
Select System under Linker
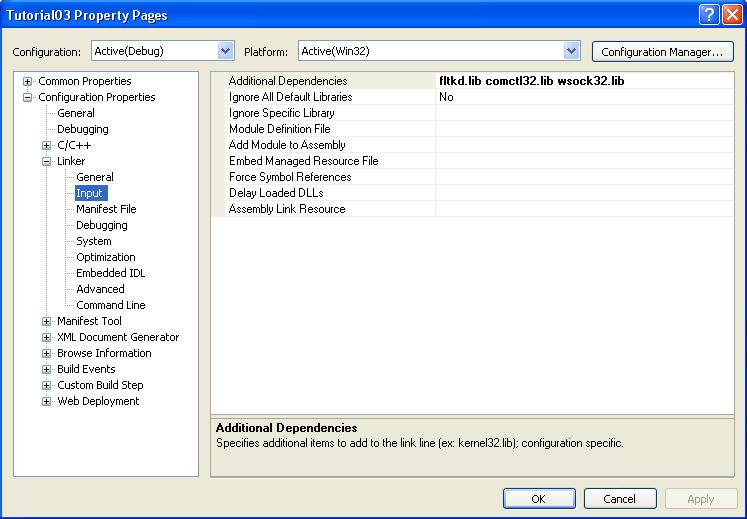point(94,241)
